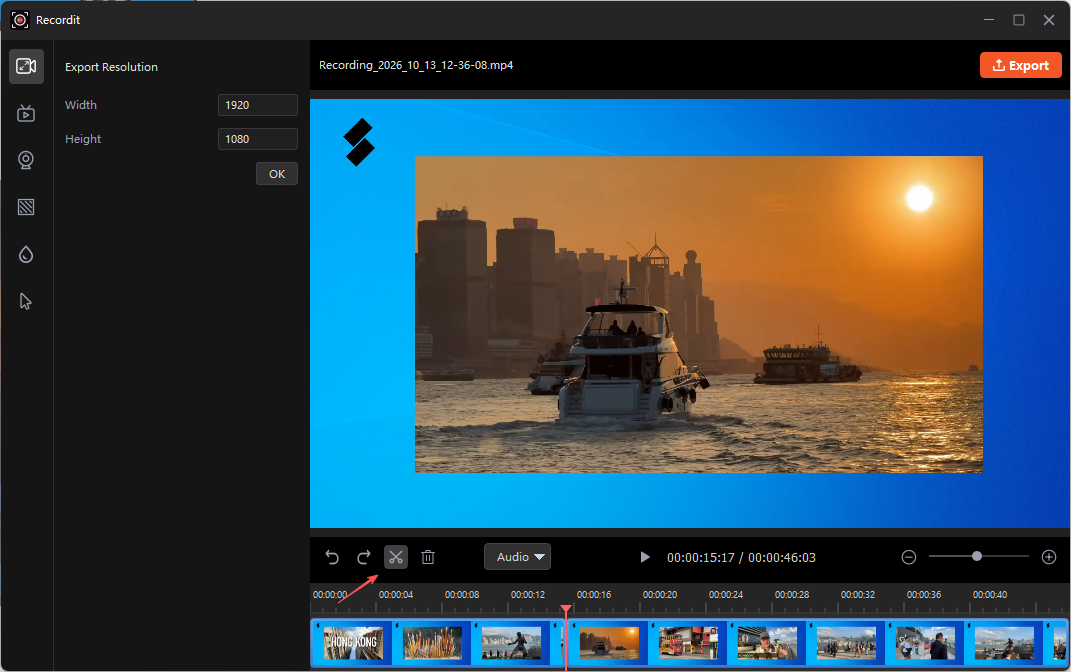
Task: Click the video preview canvas
Action: coord(690,313)
